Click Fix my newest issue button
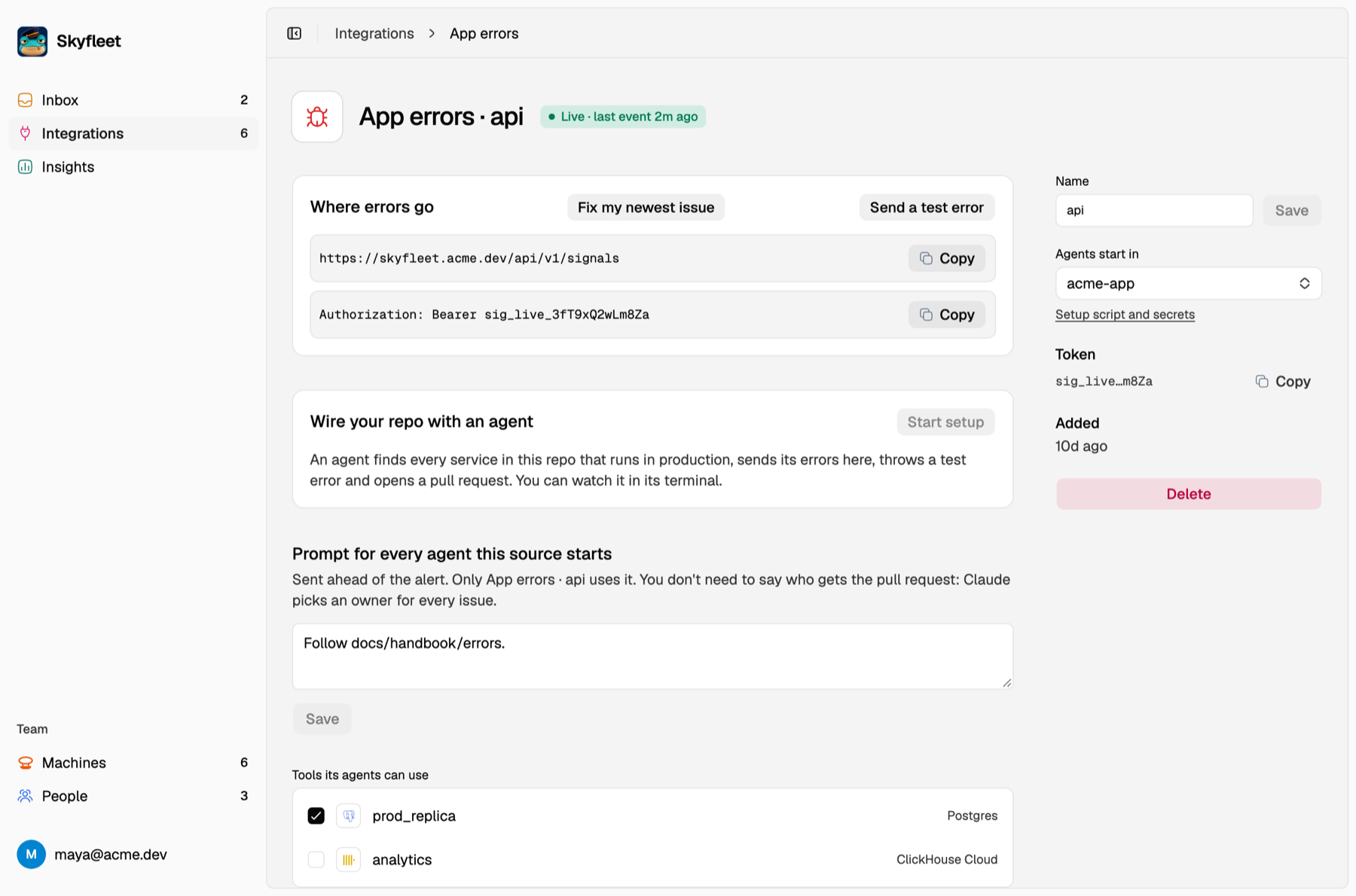The height and width of the screenshot is (896, 1356). click(646, 208)
